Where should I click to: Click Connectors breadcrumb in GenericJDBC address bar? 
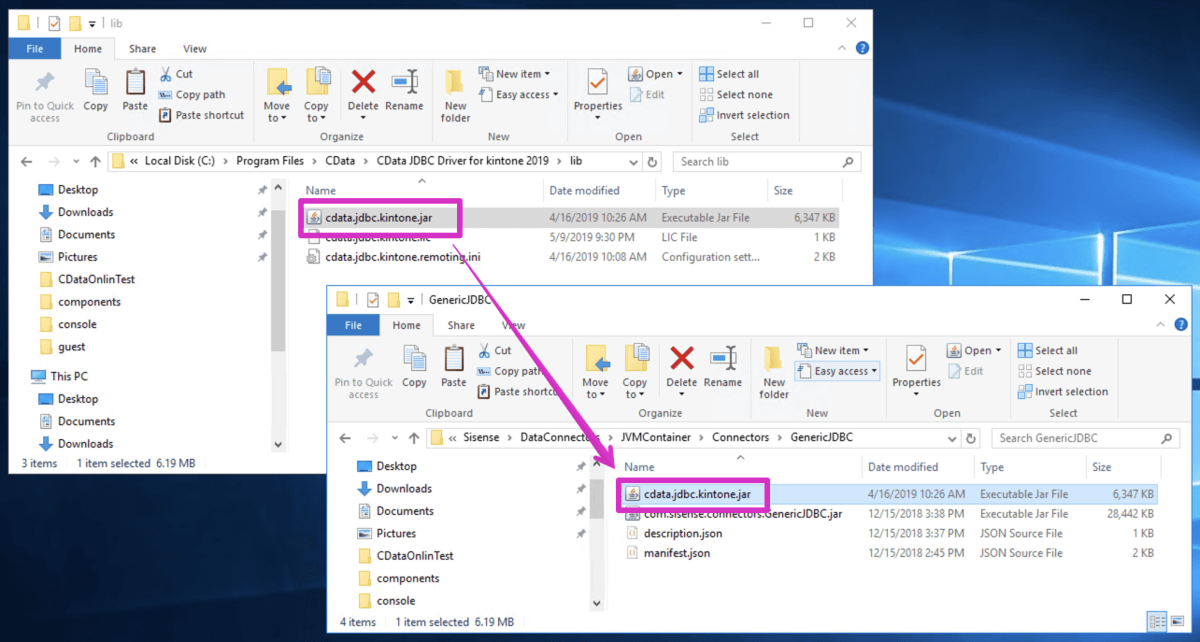coord(740,438)
